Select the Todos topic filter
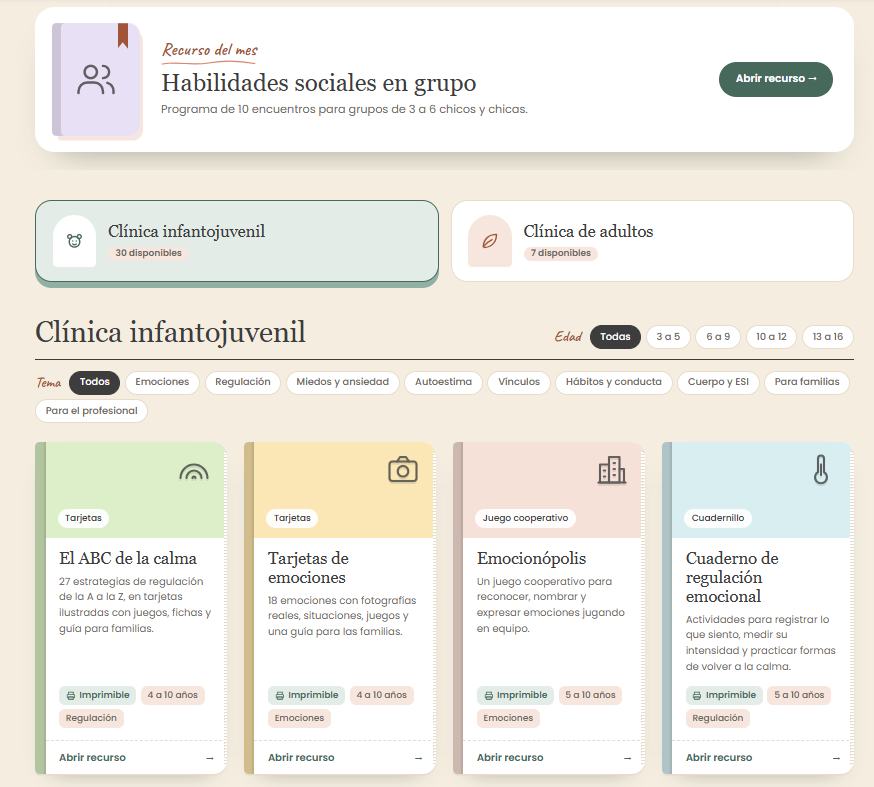 94,382
